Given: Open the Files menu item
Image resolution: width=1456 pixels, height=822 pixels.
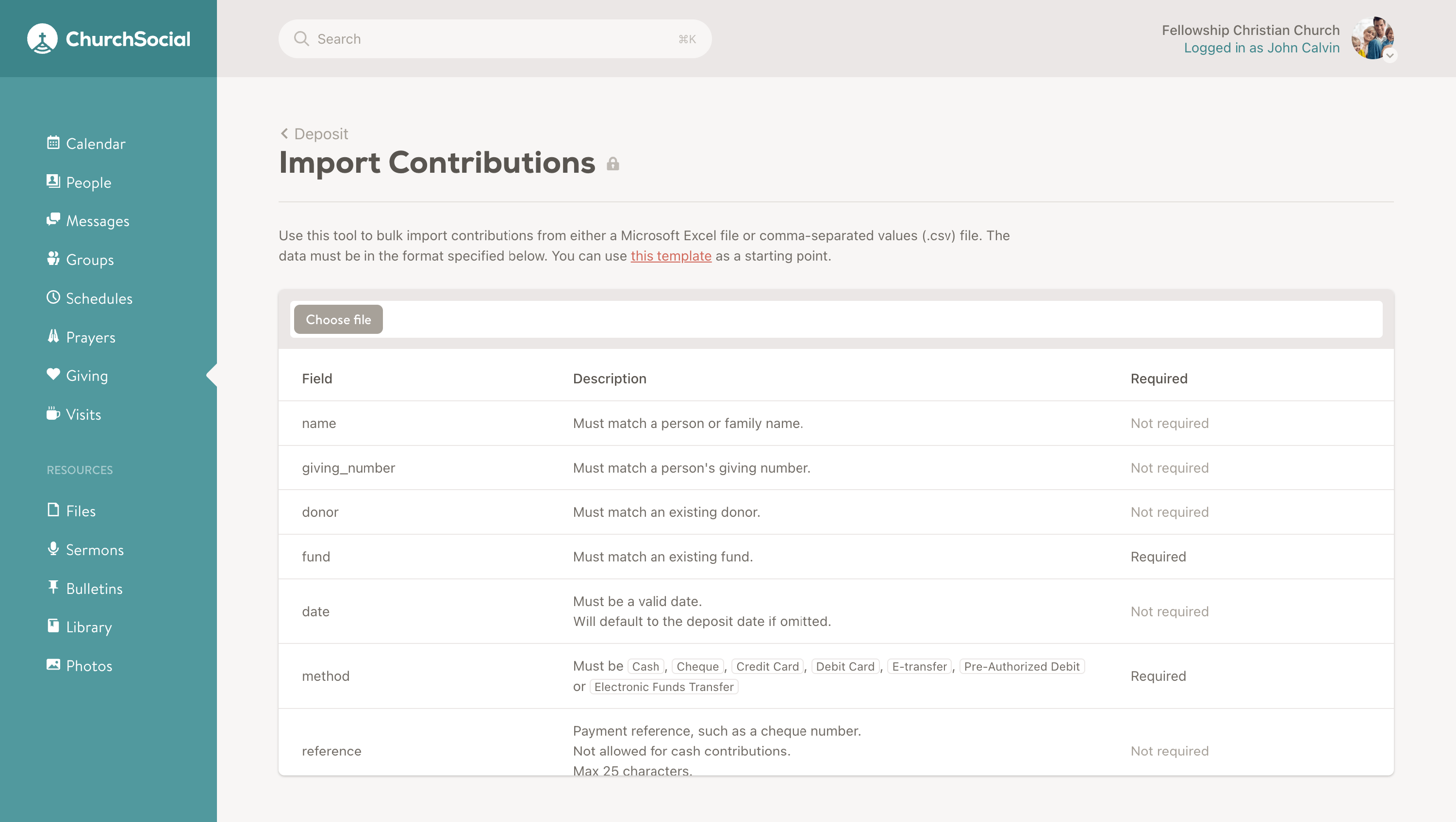Looking at the screenshot, I should pos(80,510).
